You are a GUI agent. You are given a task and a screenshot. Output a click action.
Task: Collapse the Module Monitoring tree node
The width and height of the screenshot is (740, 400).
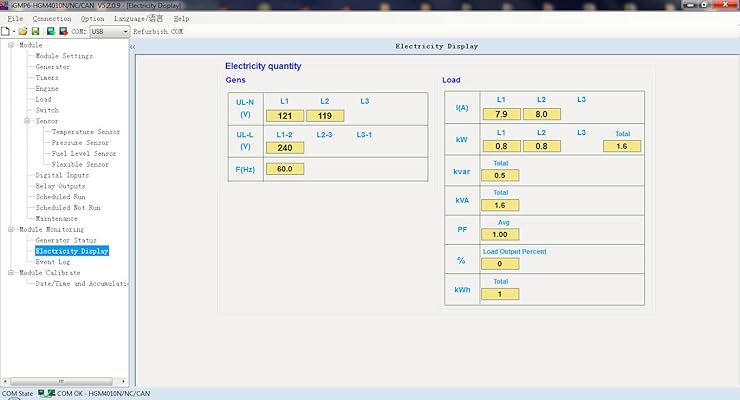click(10, 230)
